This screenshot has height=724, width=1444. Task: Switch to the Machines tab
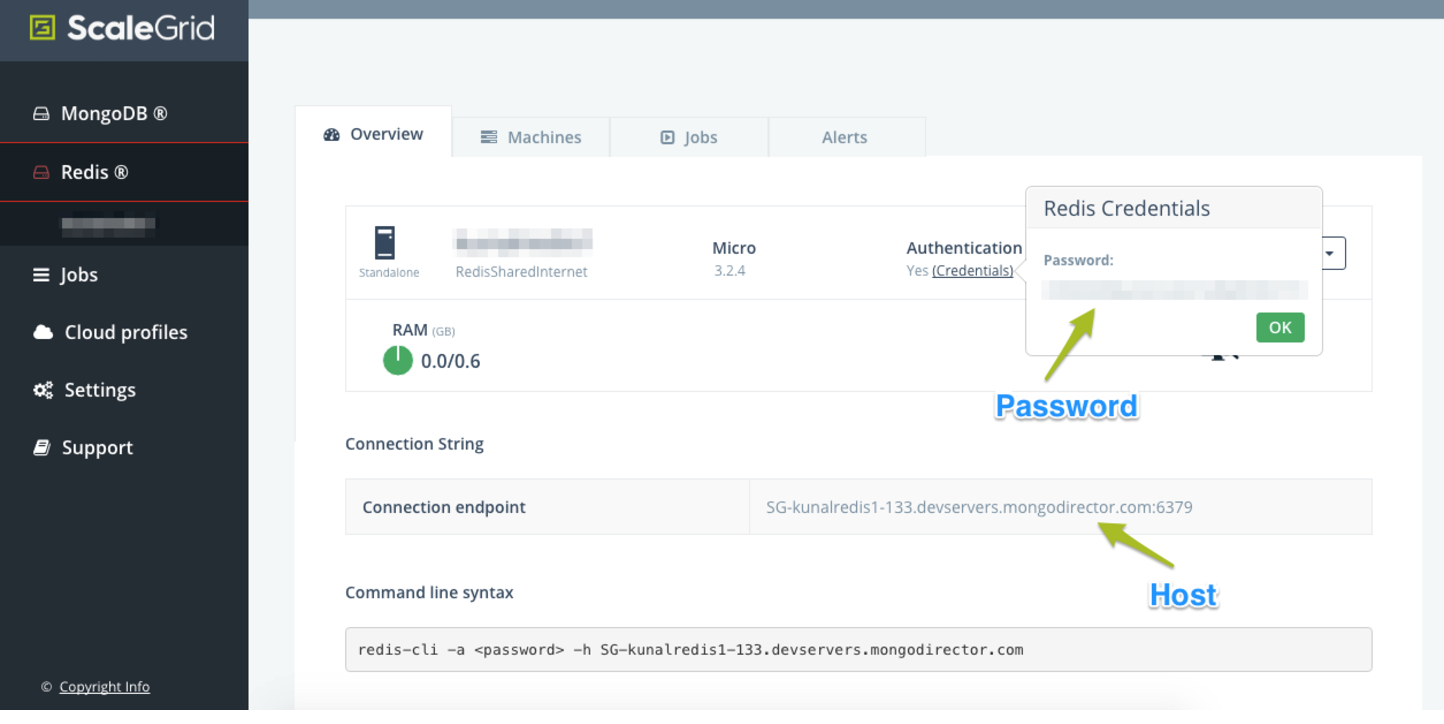coord(531,137)
